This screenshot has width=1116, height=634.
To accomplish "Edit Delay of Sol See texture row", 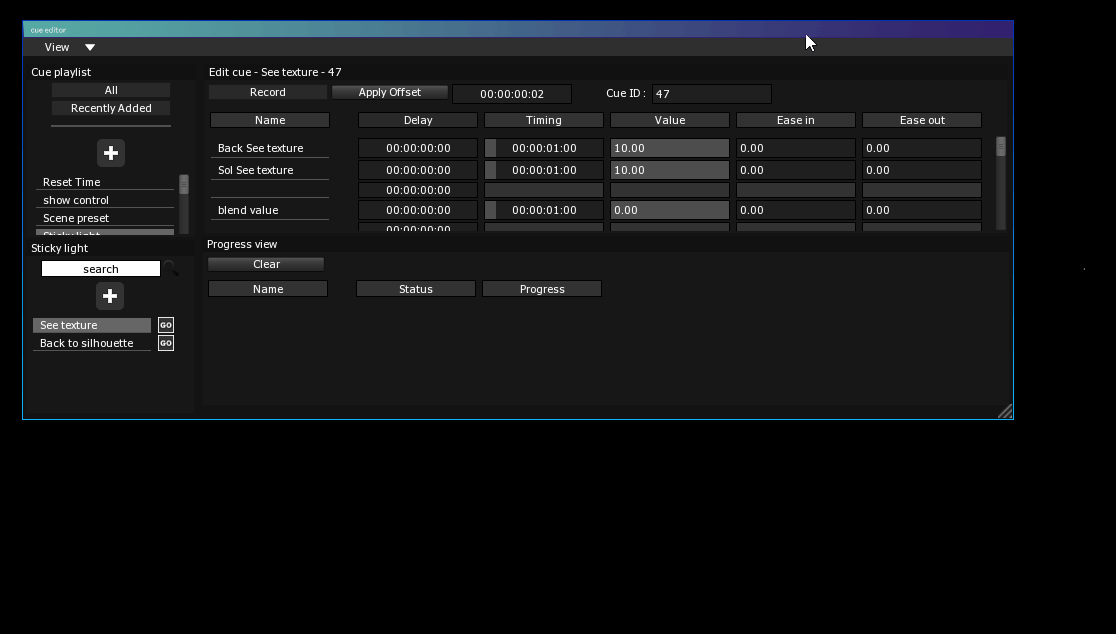I will pyautogui.click(x=418, y=170).
